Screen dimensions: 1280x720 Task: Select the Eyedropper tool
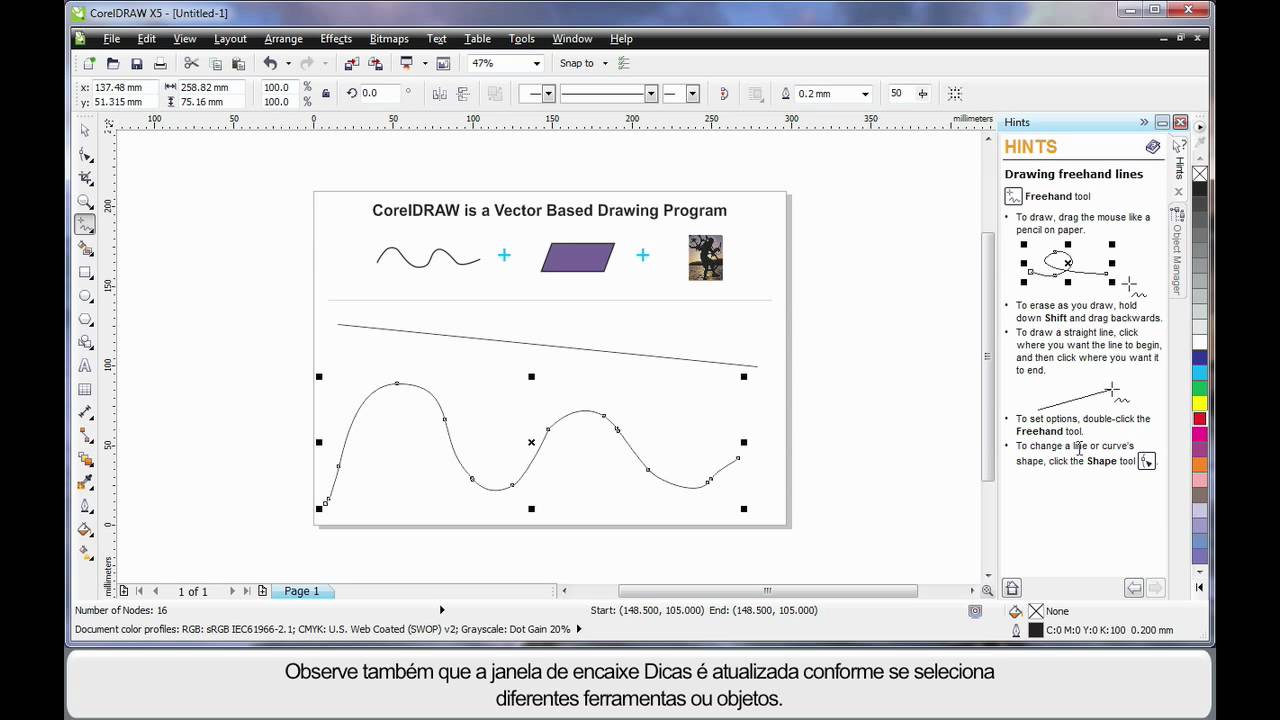pos(85,484)
